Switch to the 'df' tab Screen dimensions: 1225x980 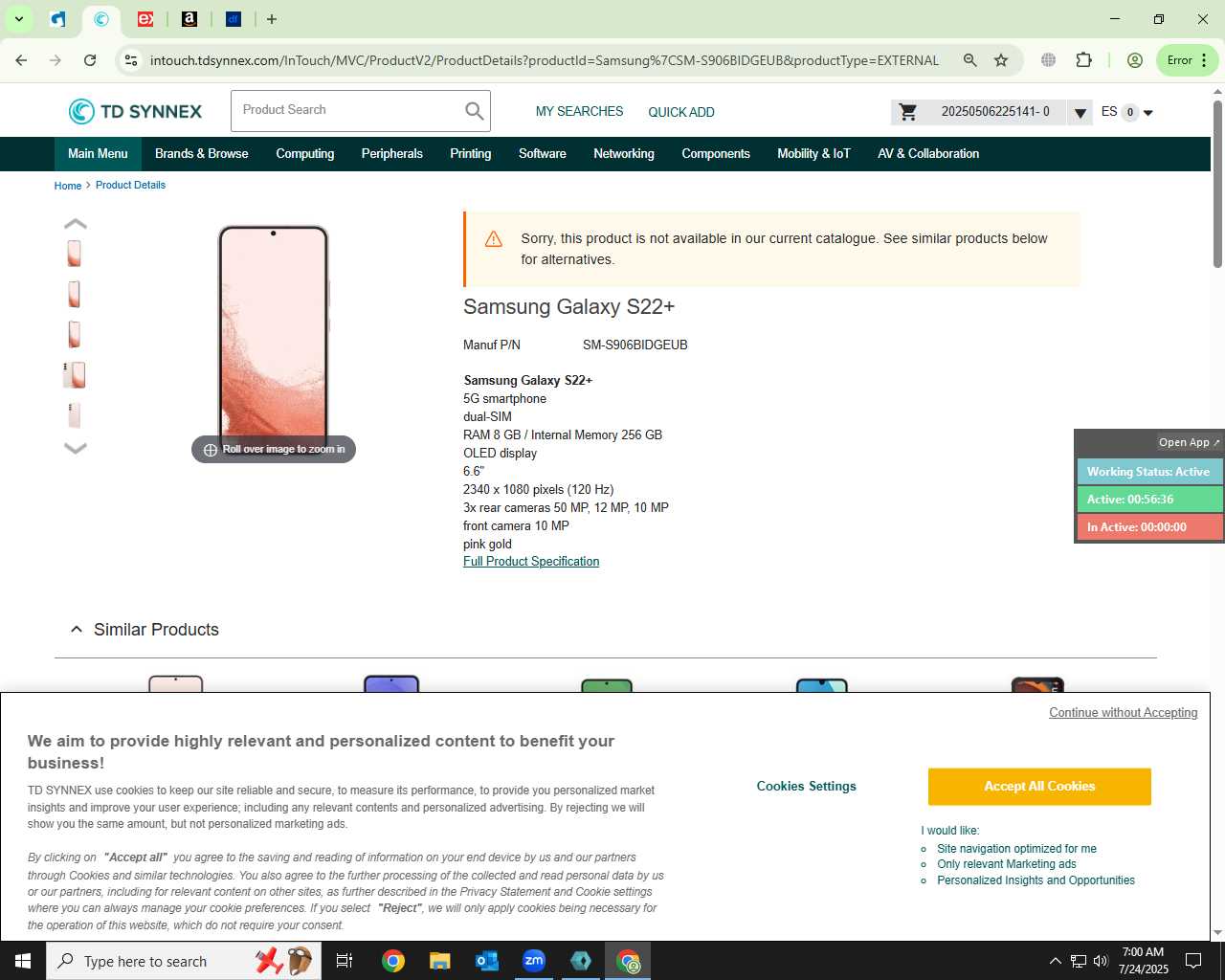coord(234,19)
